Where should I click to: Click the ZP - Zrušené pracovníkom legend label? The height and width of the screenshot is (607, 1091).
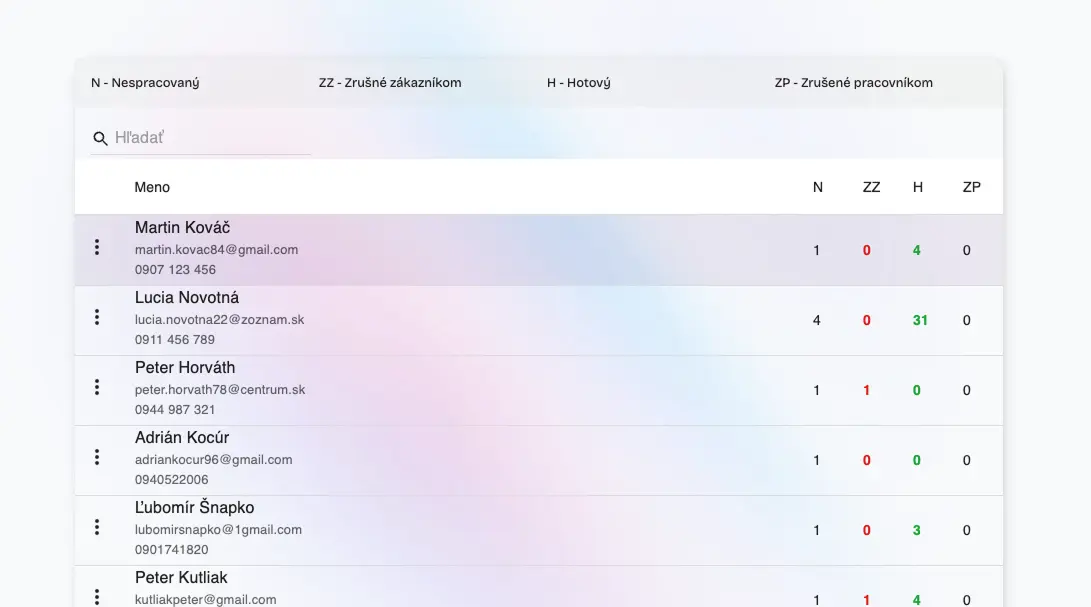point(853,83)
